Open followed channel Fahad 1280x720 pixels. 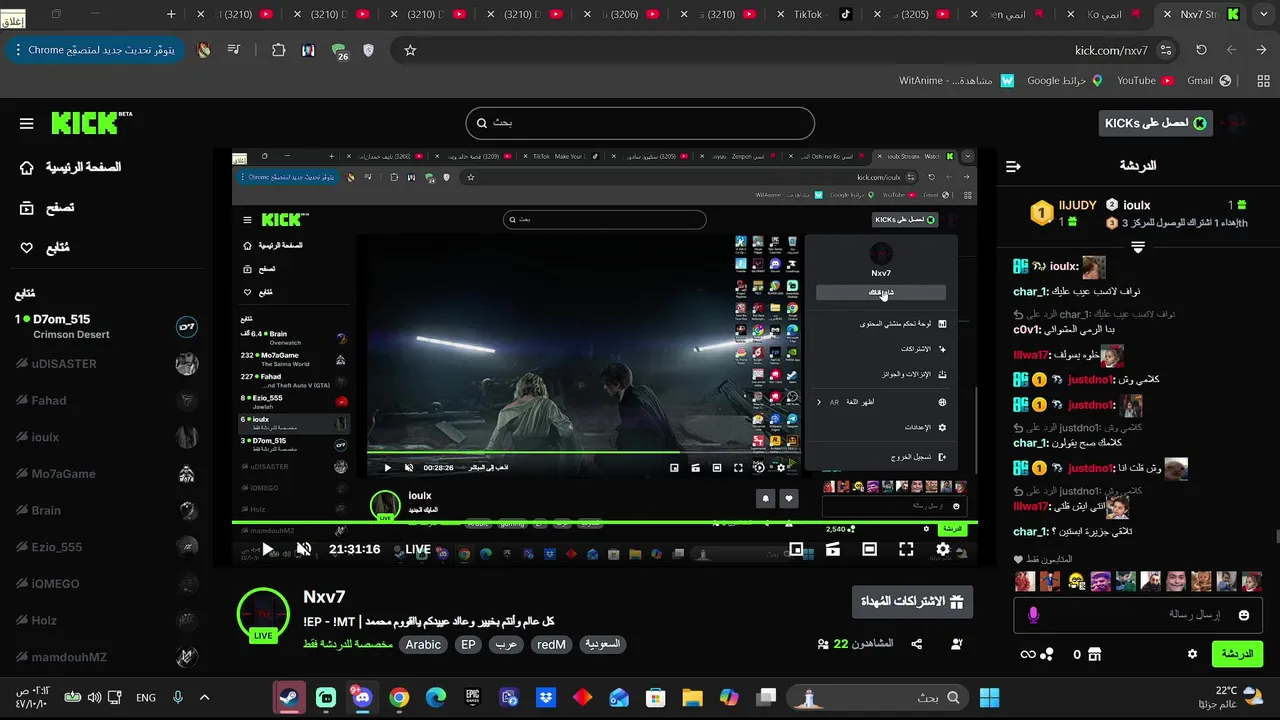(x=106, y=400)
